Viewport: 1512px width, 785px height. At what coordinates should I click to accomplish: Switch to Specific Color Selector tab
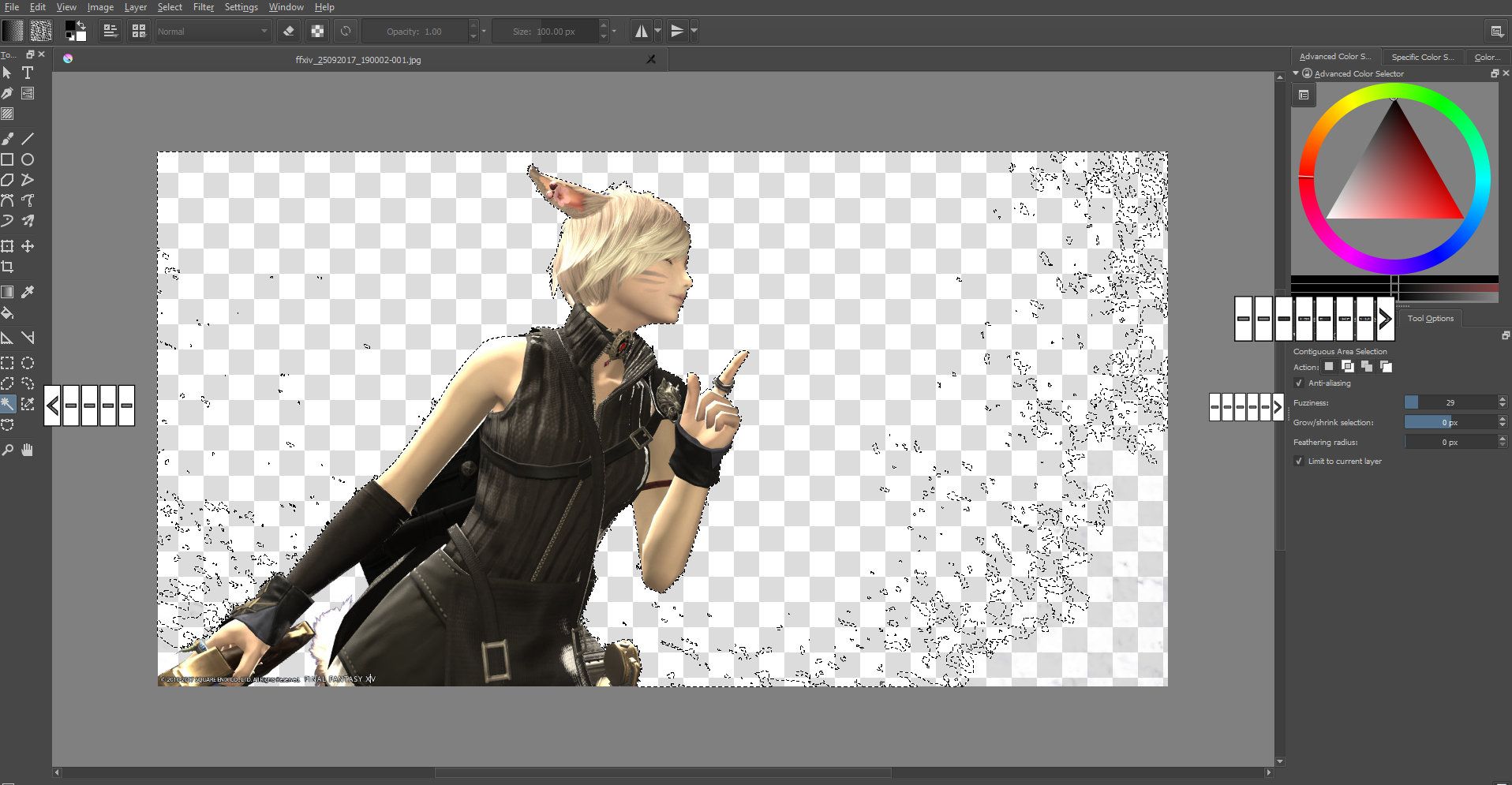(1423, 57)
